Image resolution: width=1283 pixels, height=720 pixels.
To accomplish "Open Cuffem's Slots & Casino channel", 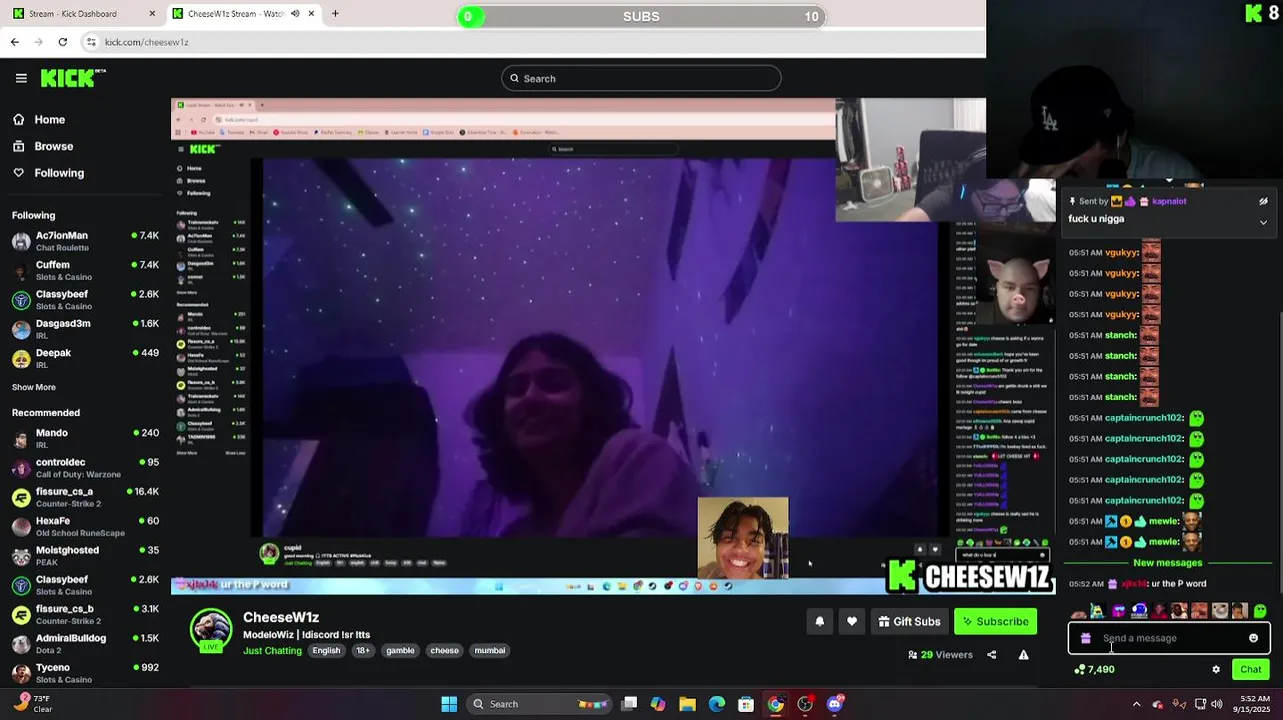I will click(x=85, y=270).
